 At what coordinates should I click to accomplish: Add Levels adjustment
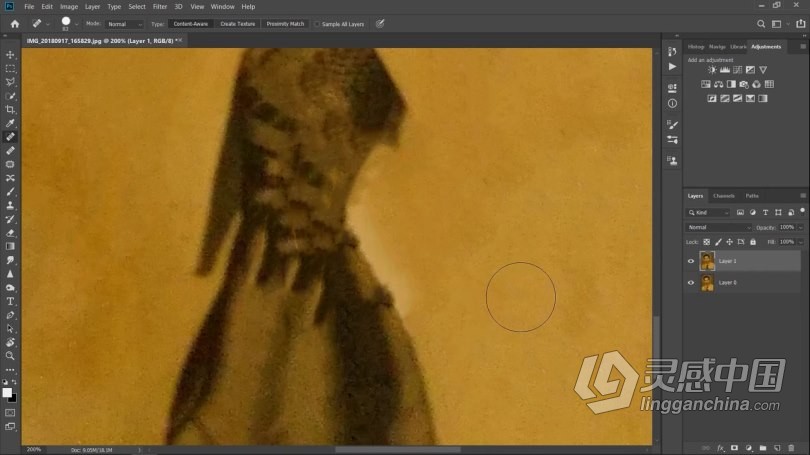pos(725,70)
